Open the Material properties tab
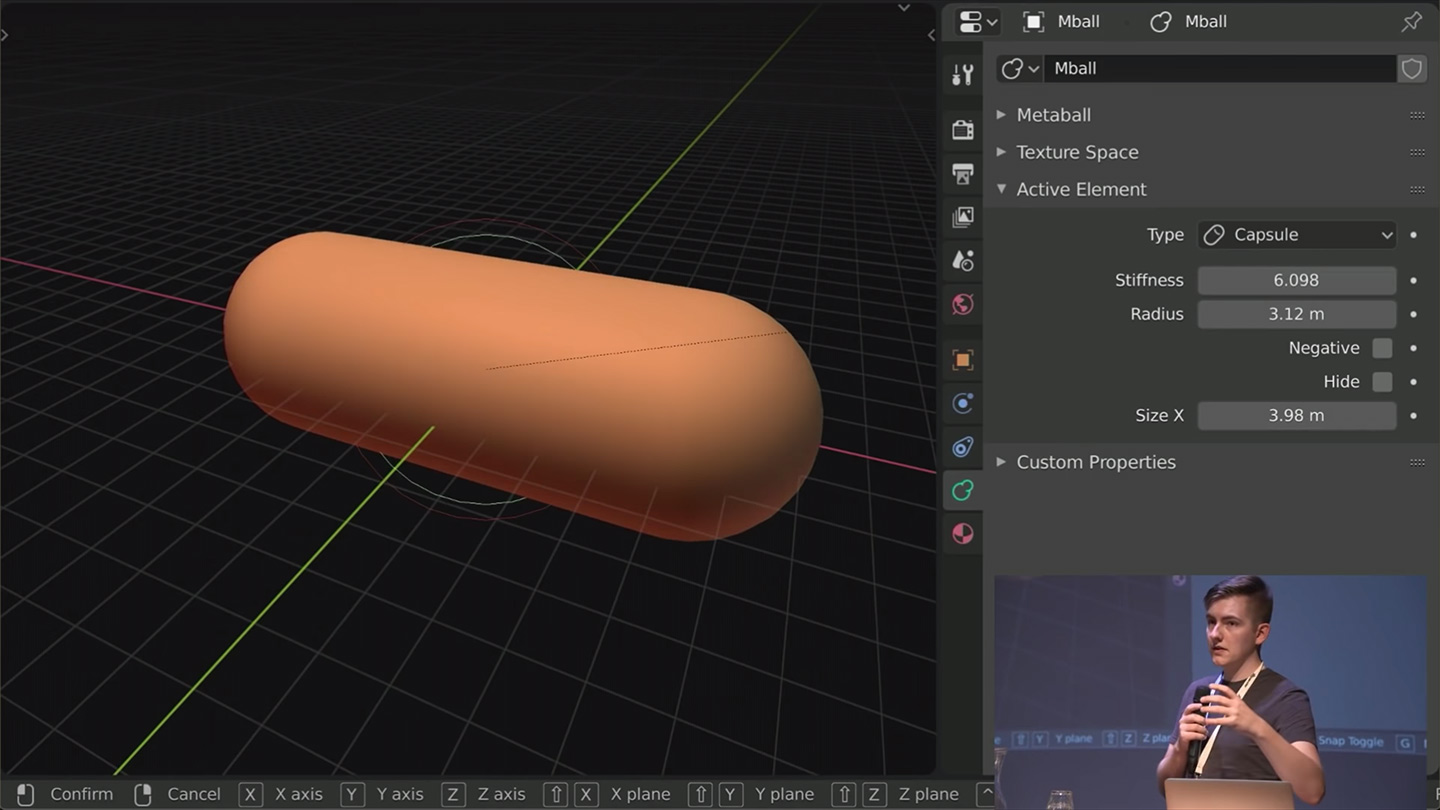 962,533
